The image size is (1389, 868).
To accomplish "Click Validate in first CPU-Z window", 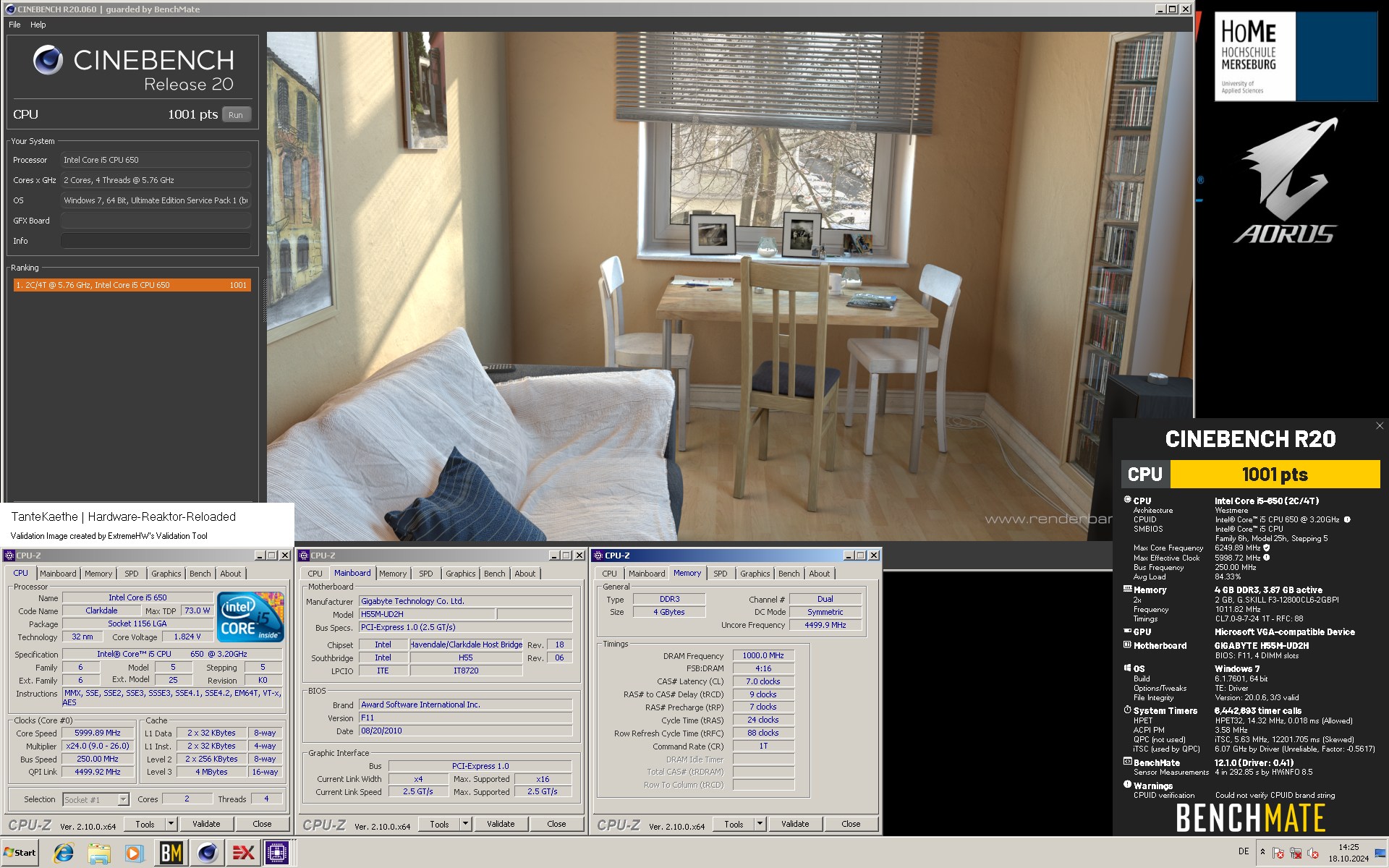I will (x=206, y=824).
